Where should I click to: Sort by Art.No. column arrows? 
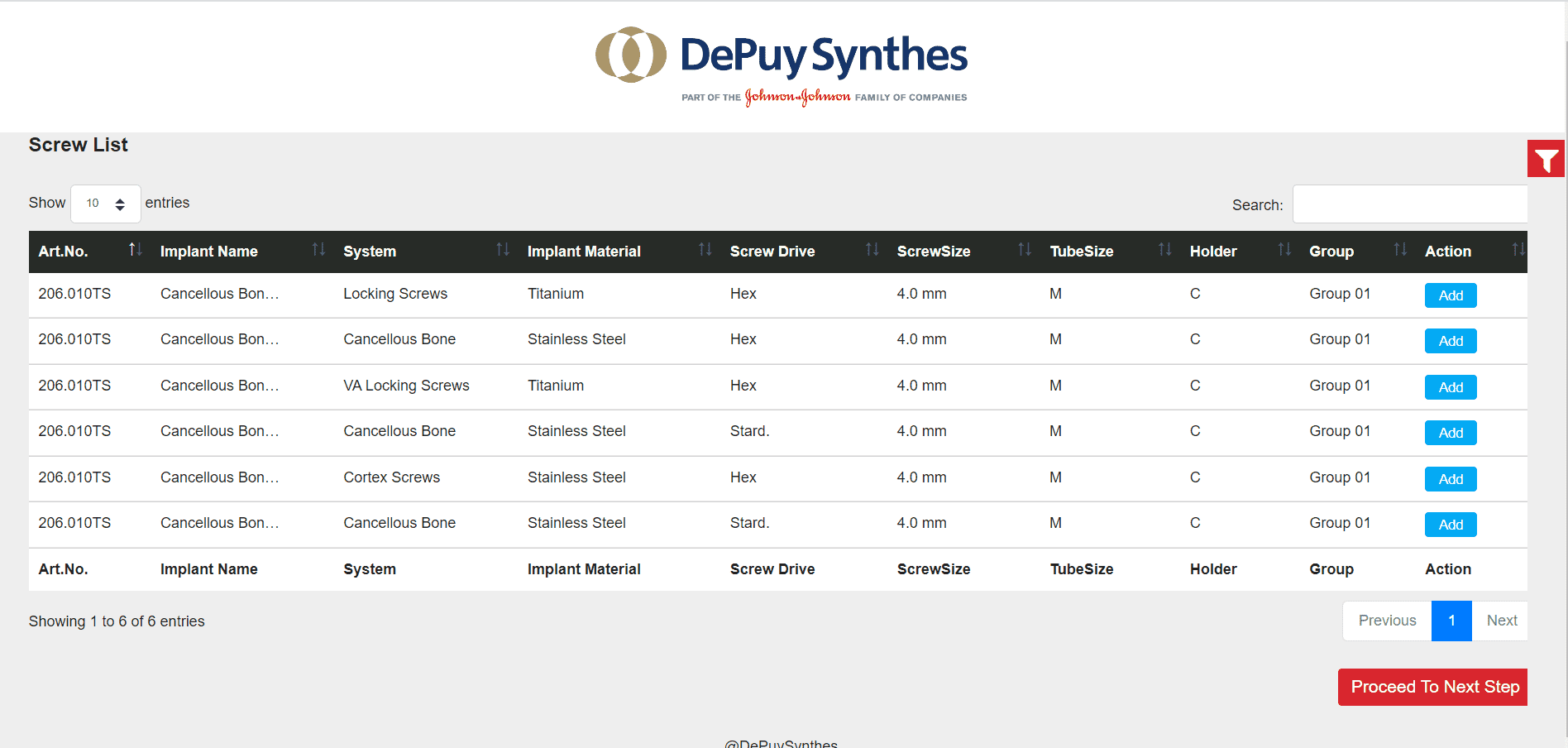pyautogui.click(x=136, y=250)
